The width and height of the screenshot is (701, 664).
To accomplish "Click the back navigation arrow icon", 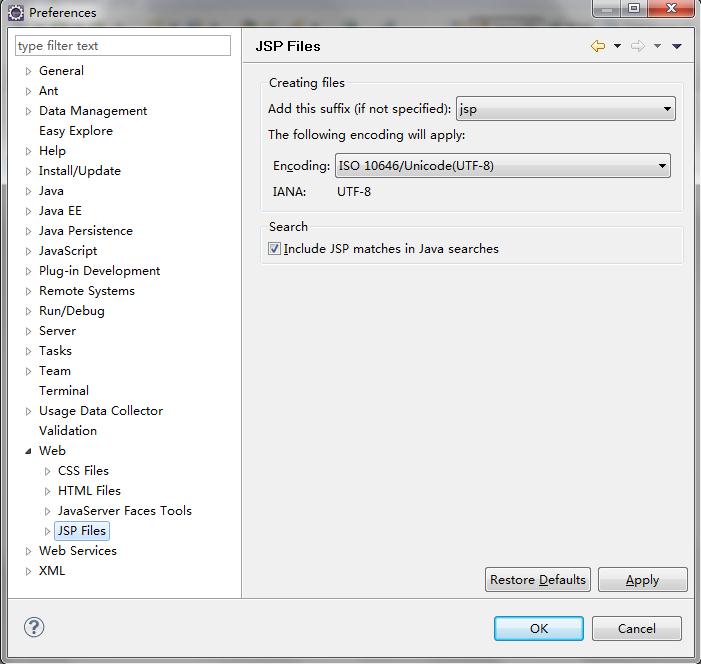I will click(598, 46).
